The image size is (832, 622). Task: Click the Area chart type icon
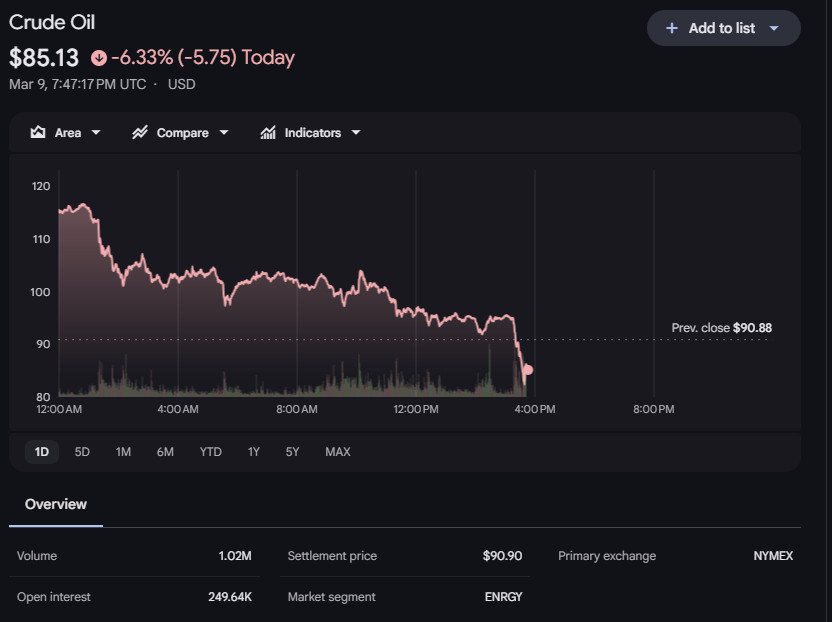click(38, 133)
